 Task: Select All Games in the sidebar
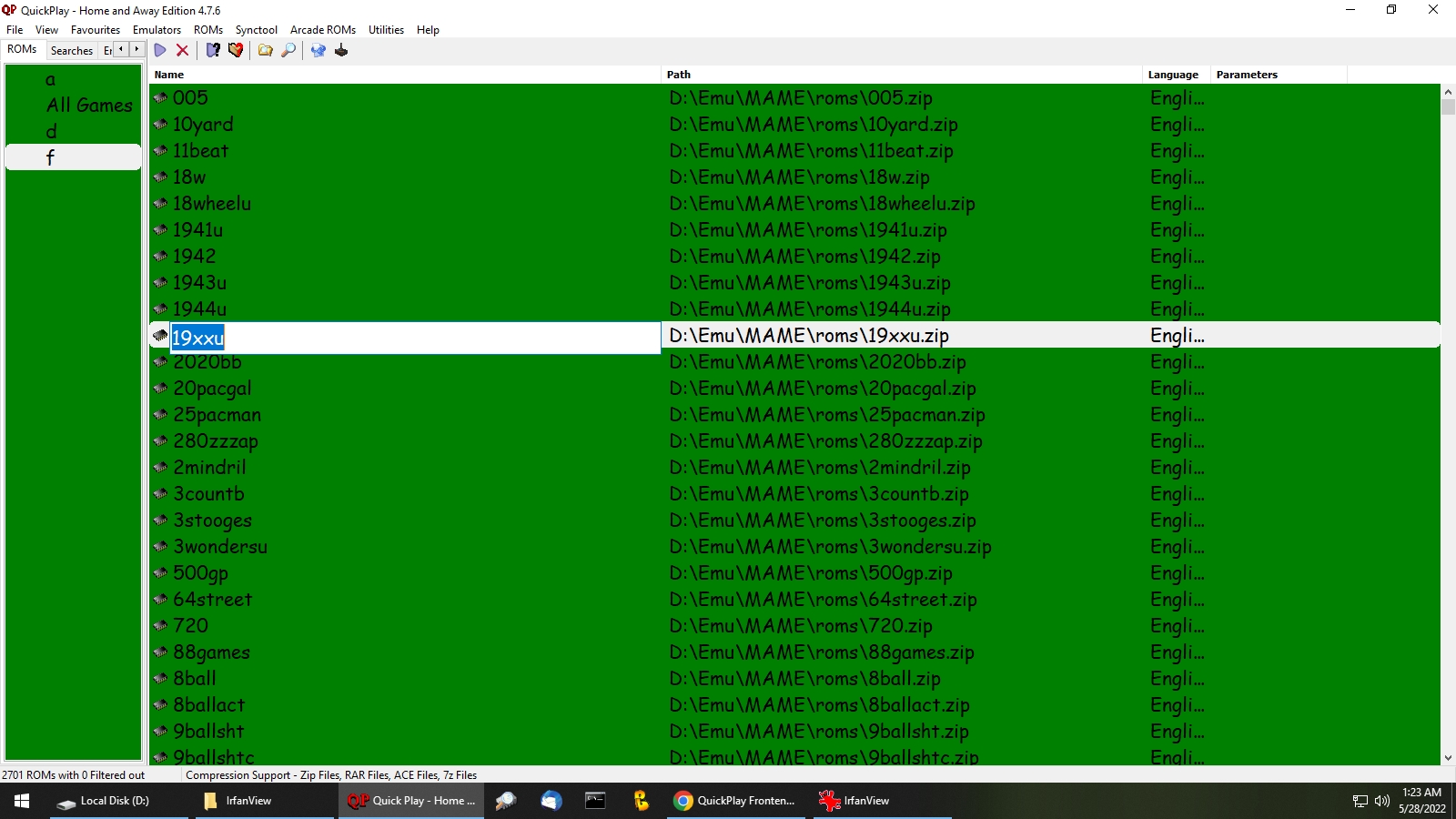(89, 106)
